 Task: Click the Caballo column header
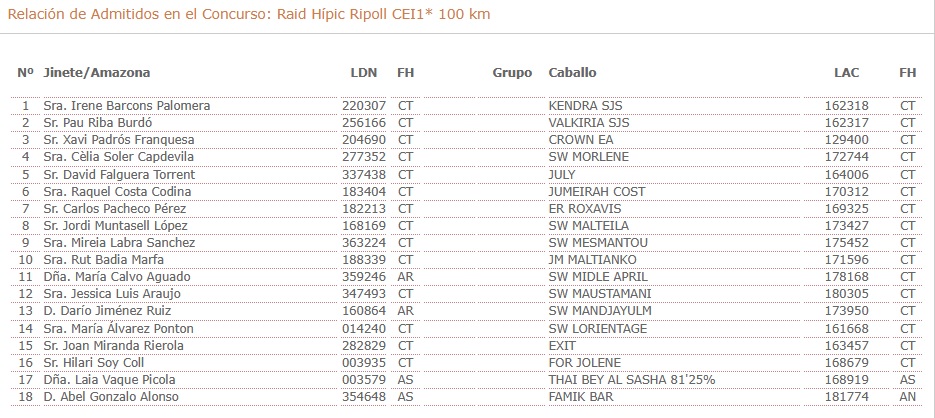[x=572, y=73]
